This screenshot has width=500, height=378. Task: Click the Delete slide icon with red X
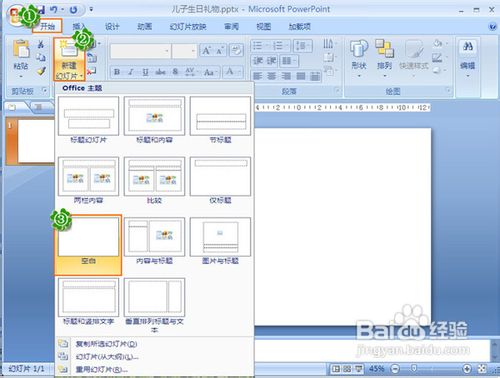[91, 71]
